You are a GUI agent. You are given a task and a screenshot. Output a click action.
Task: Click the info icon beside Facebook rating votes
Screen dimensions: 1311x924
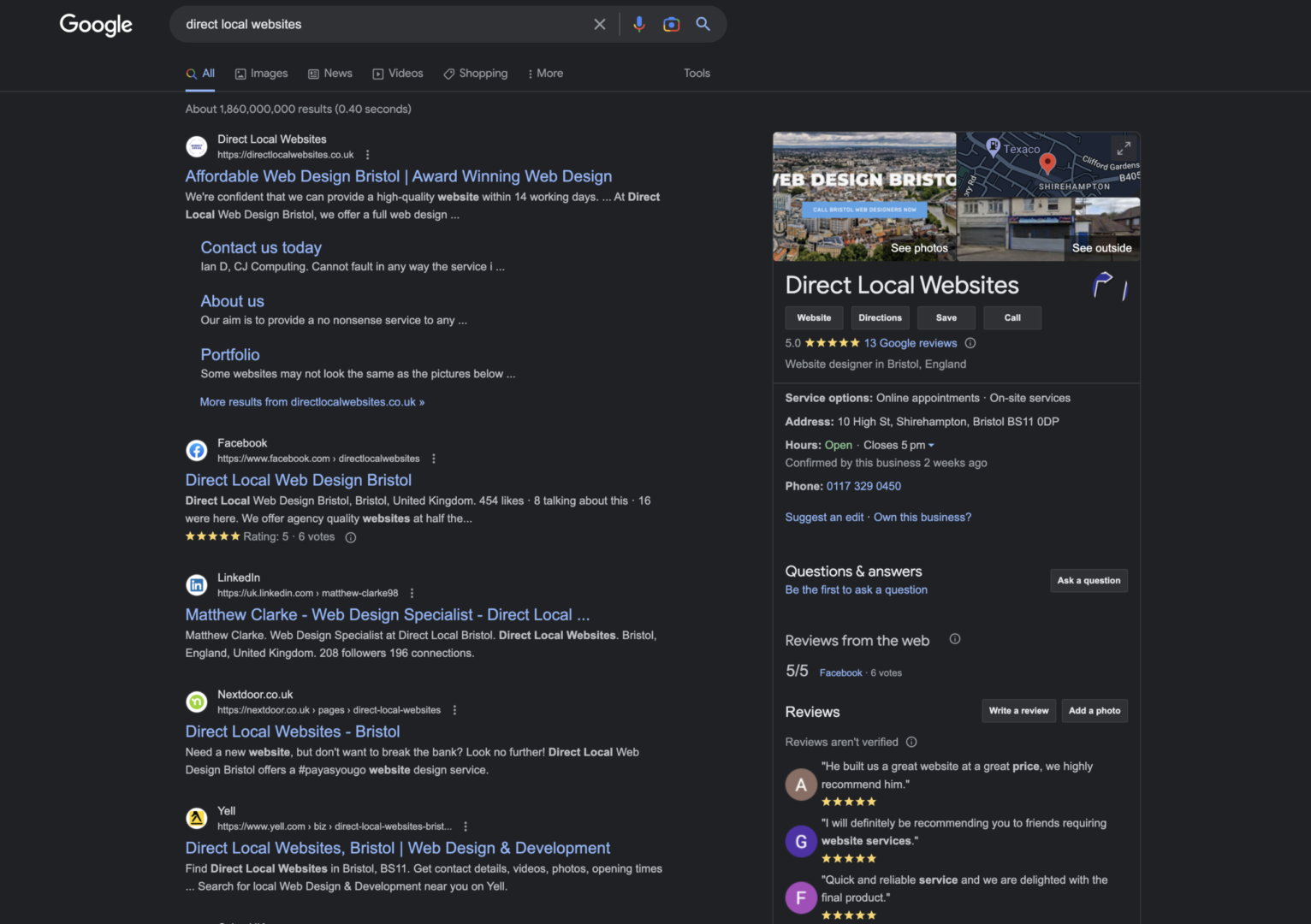351,537
